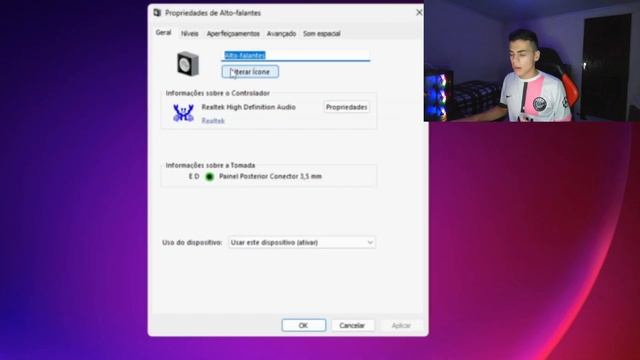Open the Aperfeiçoamentos tab
The image size is (640, 360).
coord(233,33)
